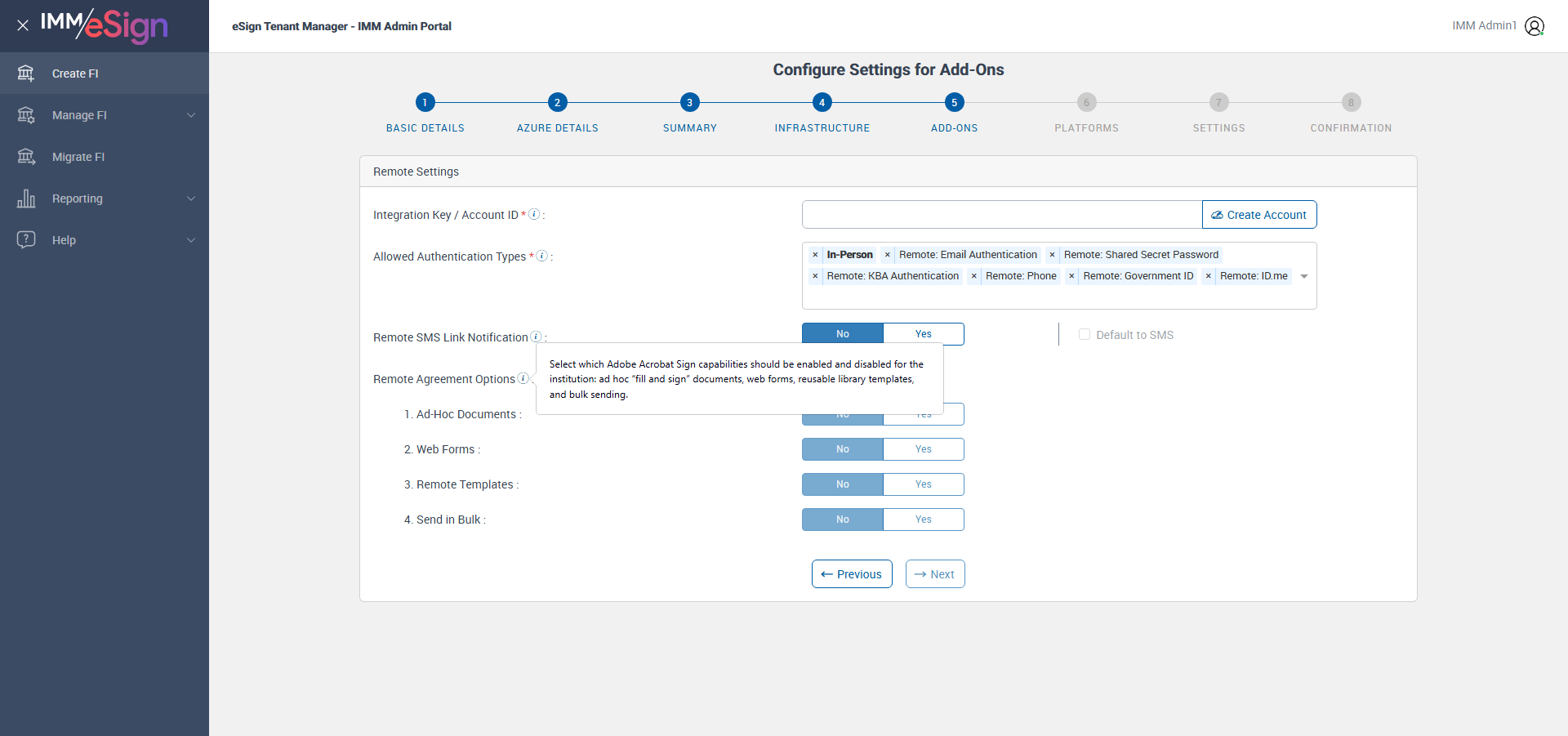Open the Manage FI menu item
The height and width of the screenshot is (736, 1568).
[105, 115]
